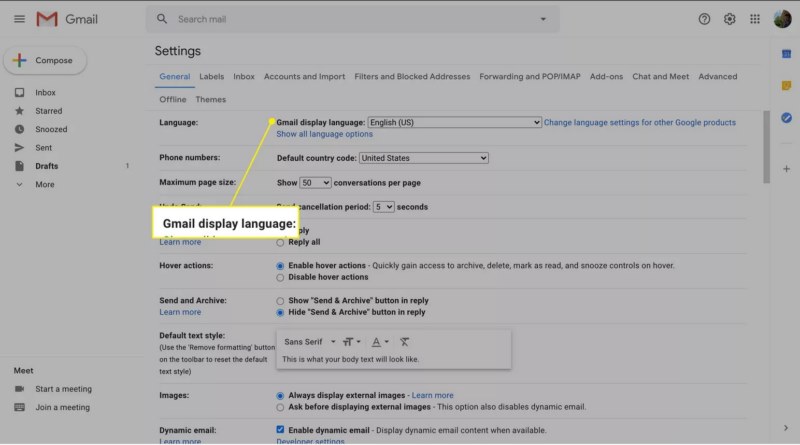
Task: Hide the side panel arrow
Action: click(x=786, y=428)
